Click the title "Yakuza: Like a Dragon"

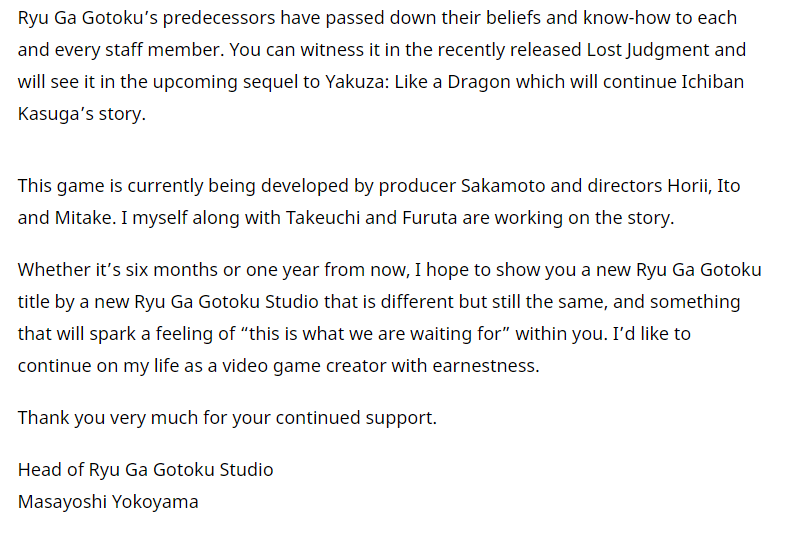[418, 82]
